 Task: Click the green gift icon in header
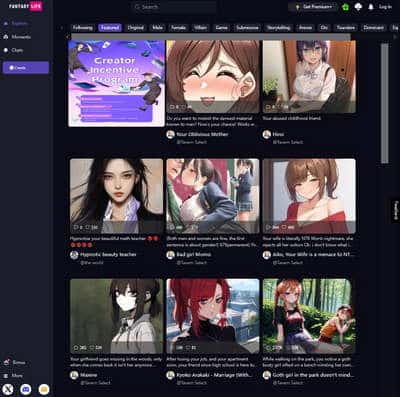(345, 7)
